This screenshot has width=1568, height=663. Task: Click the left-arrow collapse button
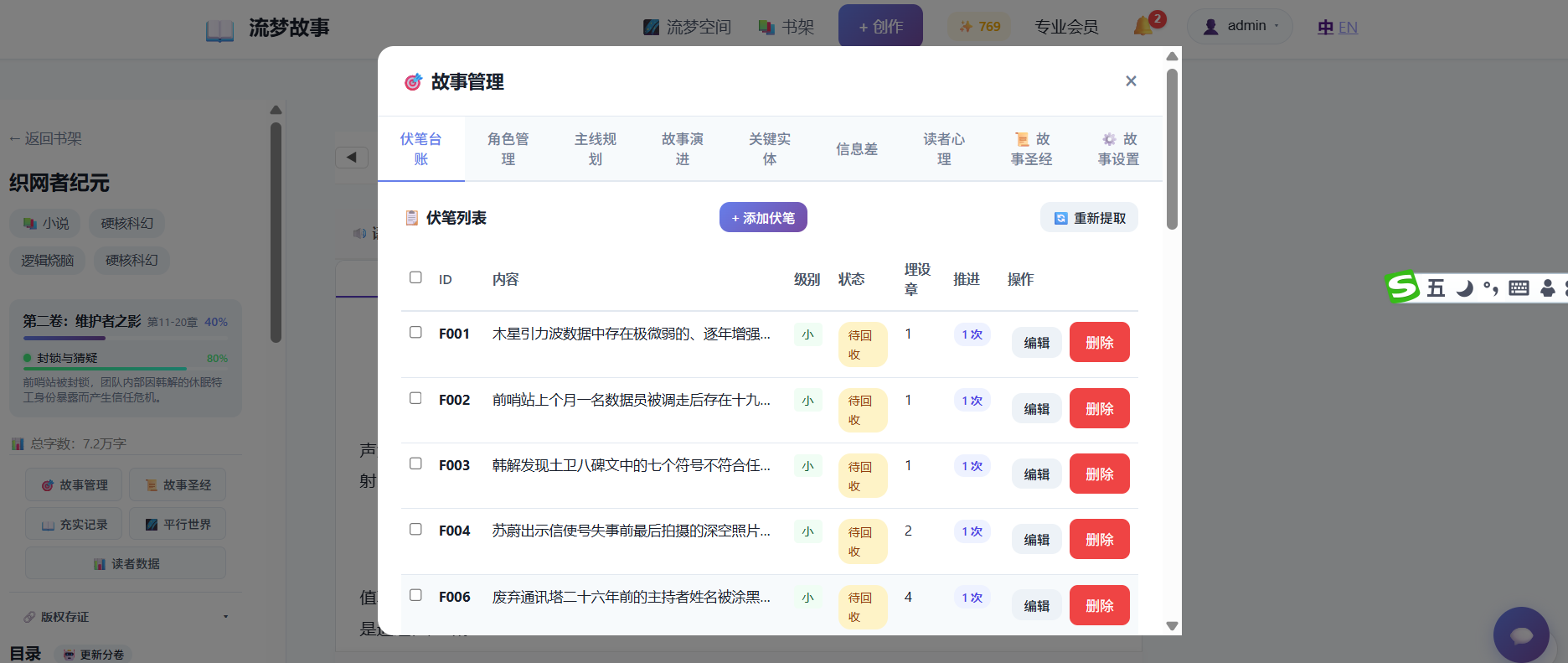[x=352, y=157]
